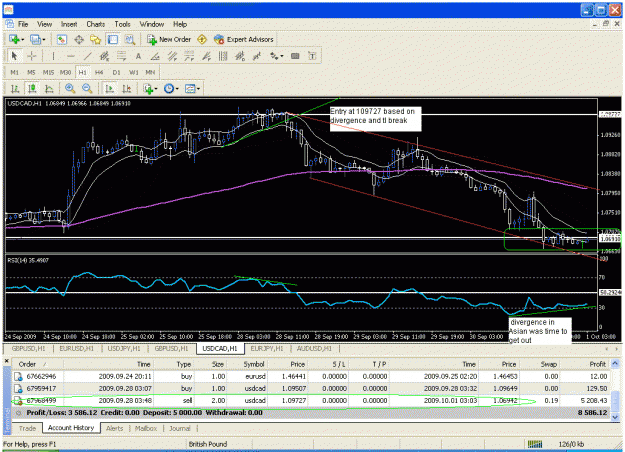Set timeframe to W1
This screenshot has width=625, height=452.
pos(134,73)
